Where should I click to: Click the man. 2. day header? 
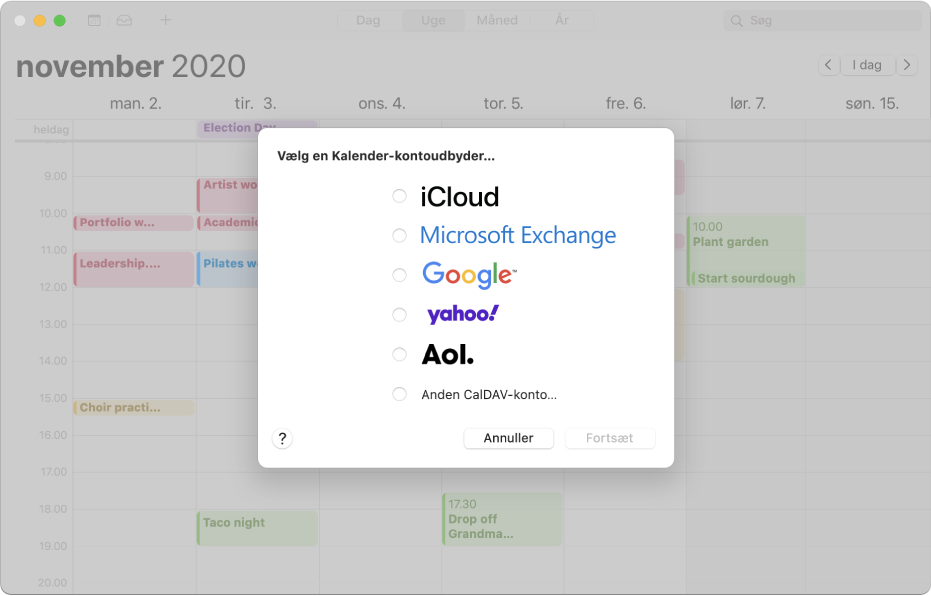135,104
